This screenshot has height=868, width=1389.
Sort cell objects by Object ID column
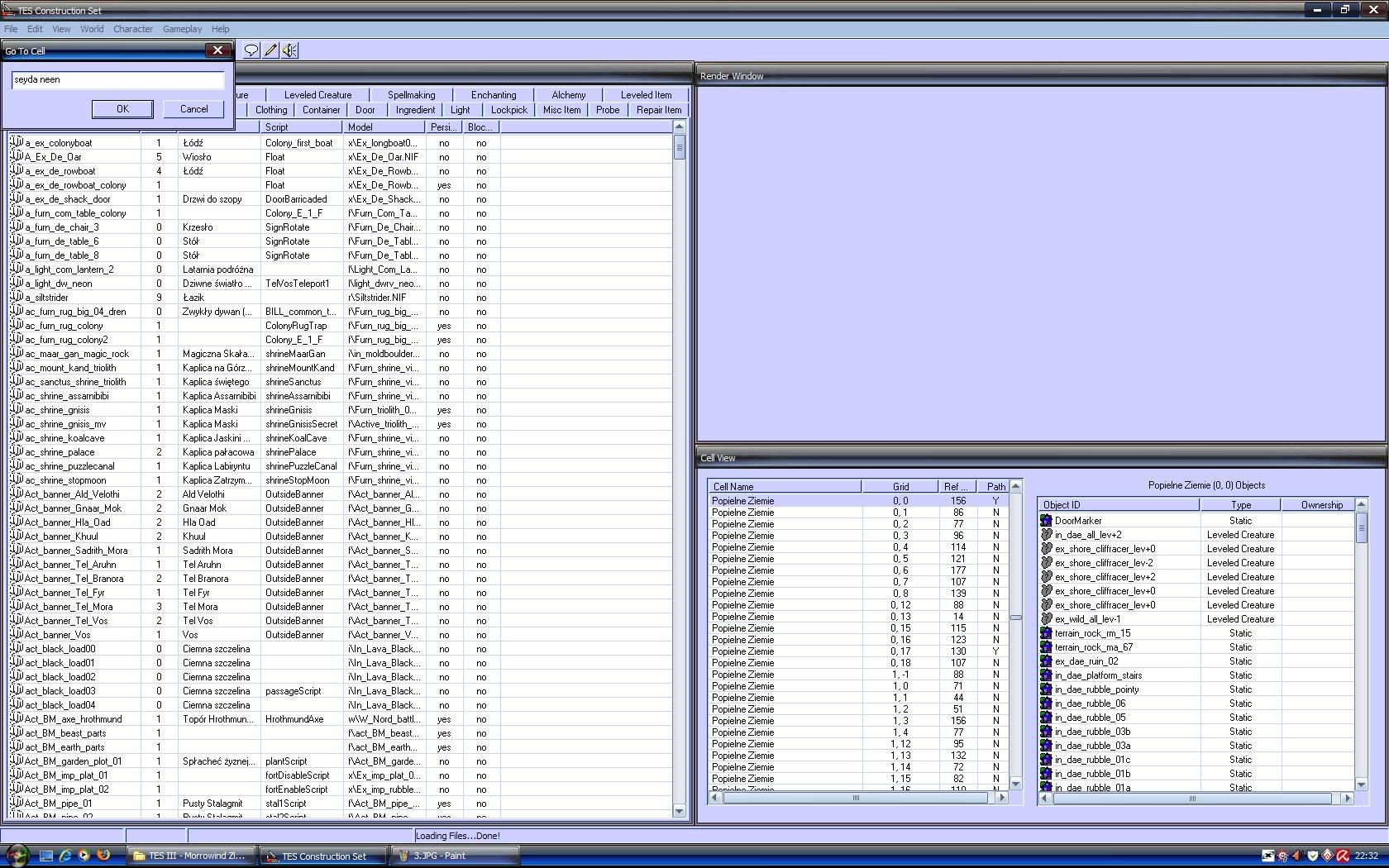tap(1119, 505)
